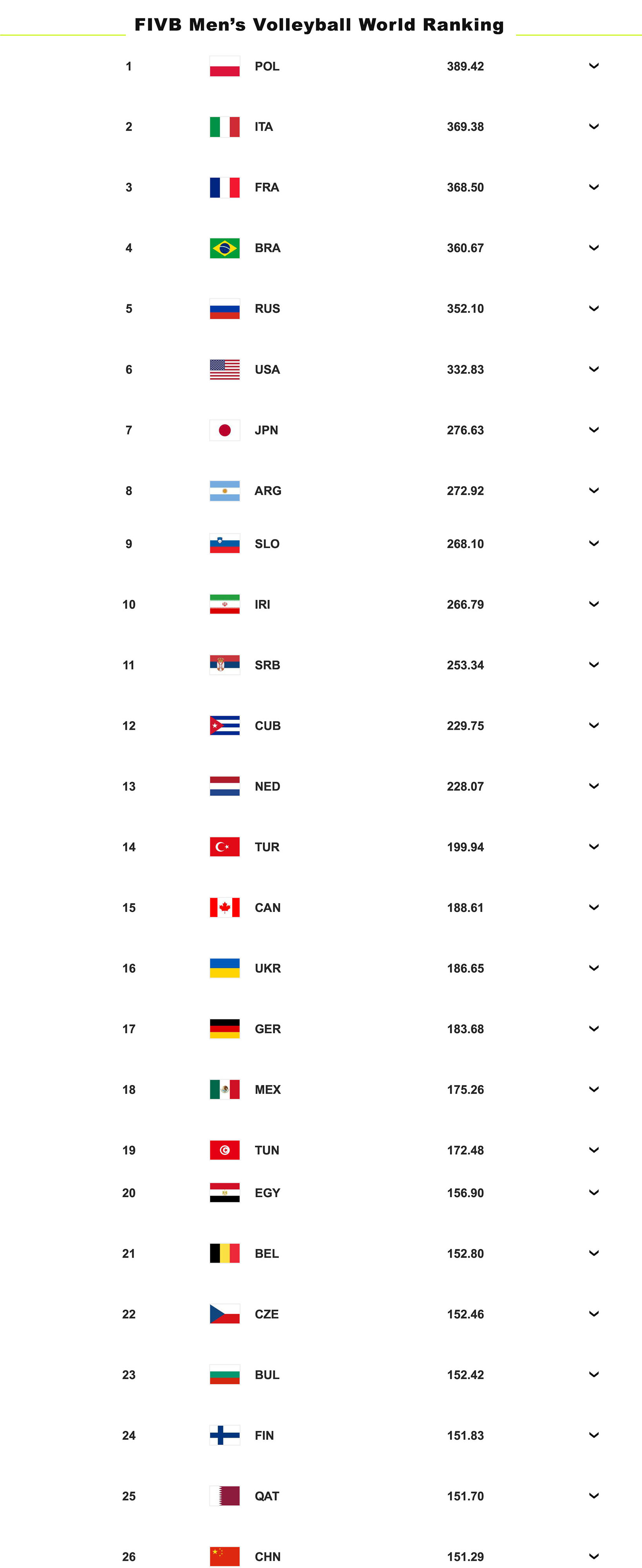The image size is (642, 1568).
Task: Click the Brazil flag icon
Action: pyautogui.click(x=224, y=248)
